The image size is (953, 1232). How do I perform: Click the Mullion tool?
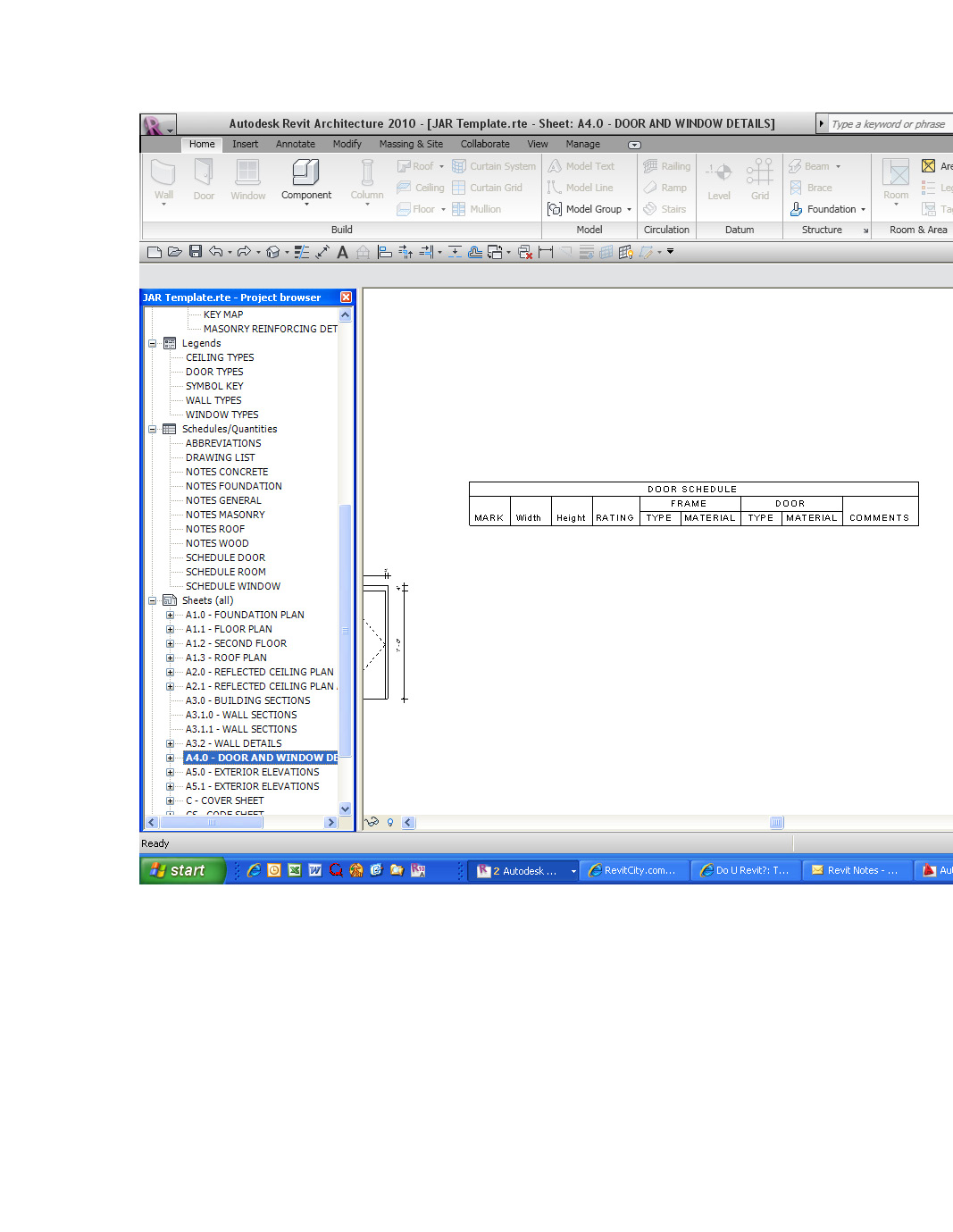coord(477,209)
